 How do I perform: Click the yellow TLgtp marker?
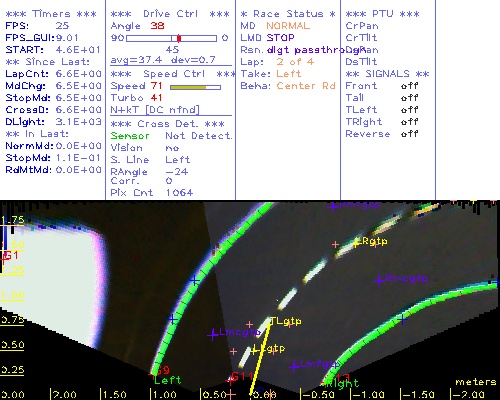(285, 321)
